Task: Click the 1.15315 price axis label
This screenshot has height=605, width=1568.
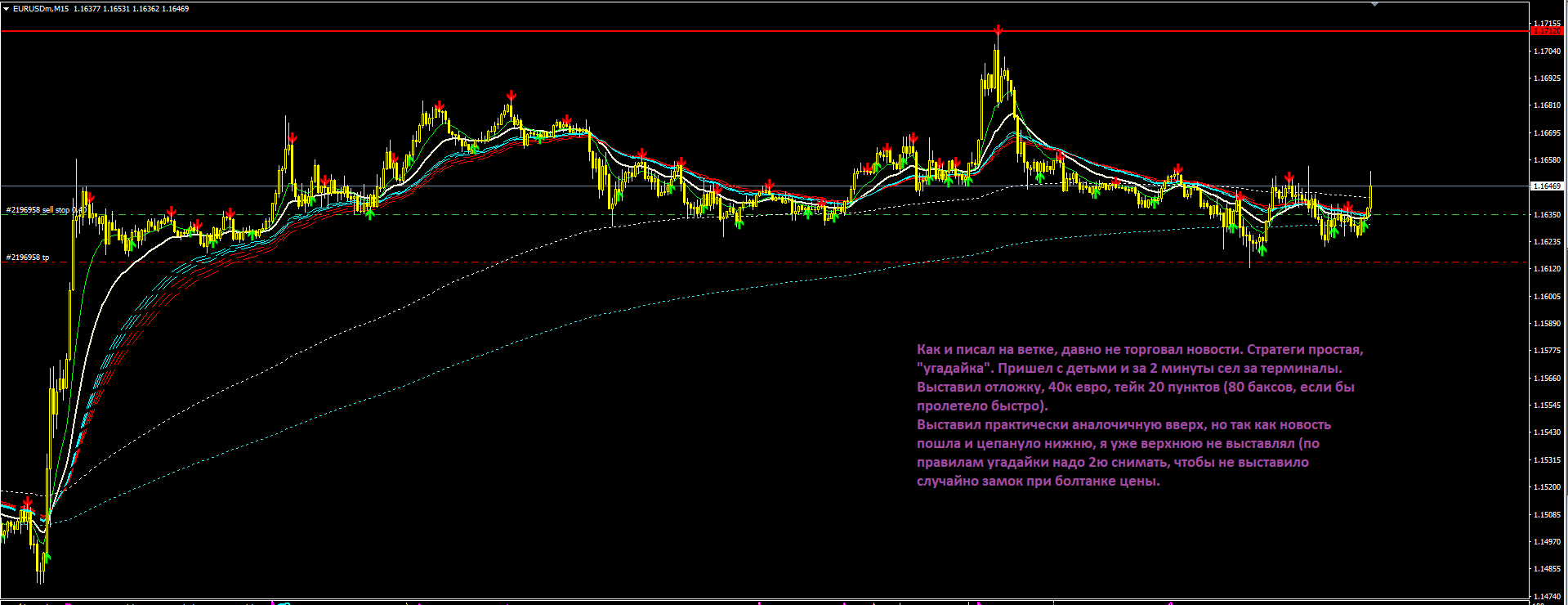Action: (x=1547, y=460)
